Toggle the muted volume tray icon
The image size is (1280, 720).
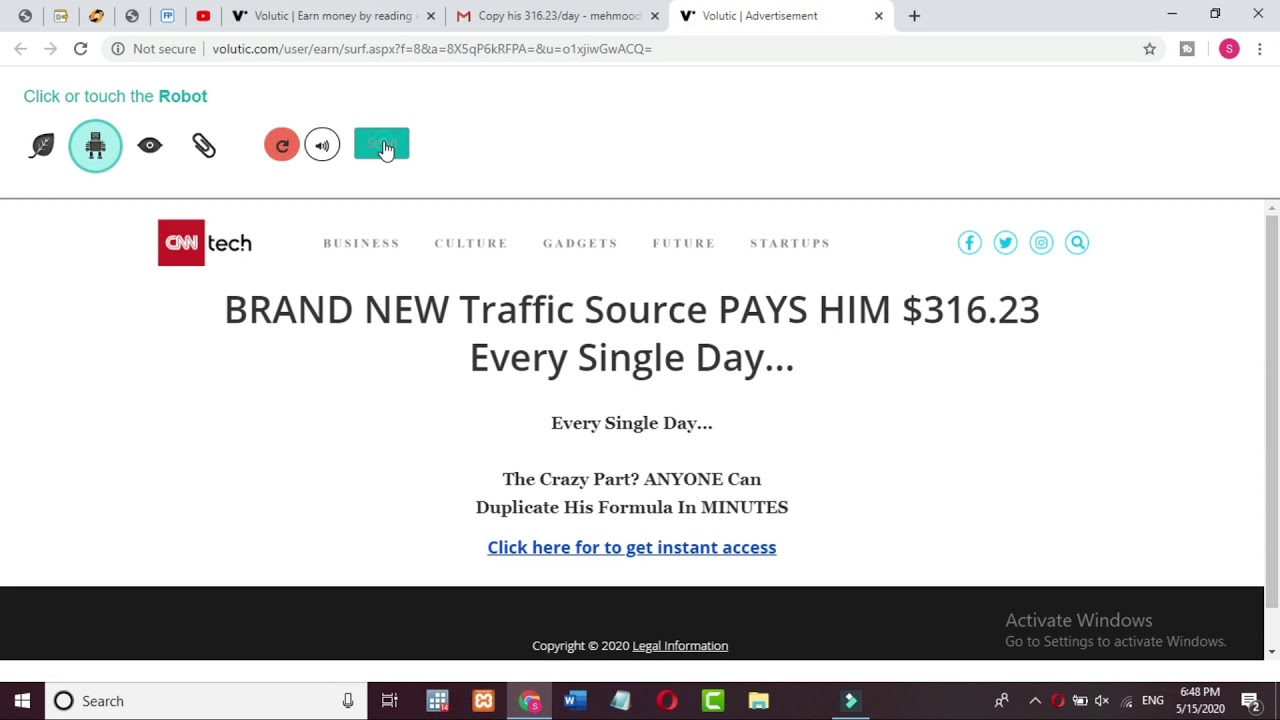tap(1102, 701)
